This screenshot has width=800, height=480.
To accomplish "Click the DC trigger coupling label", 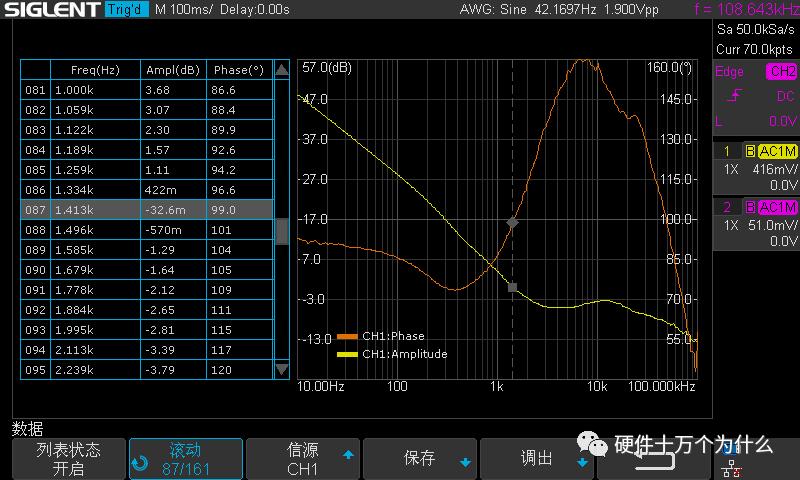I will tap(785, 96).
